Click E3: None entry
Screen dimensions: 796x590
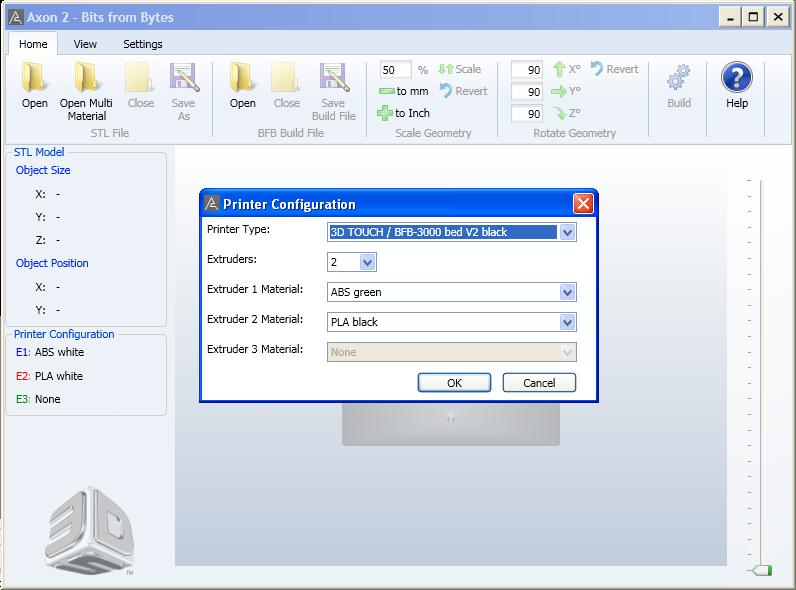[38, 399]
